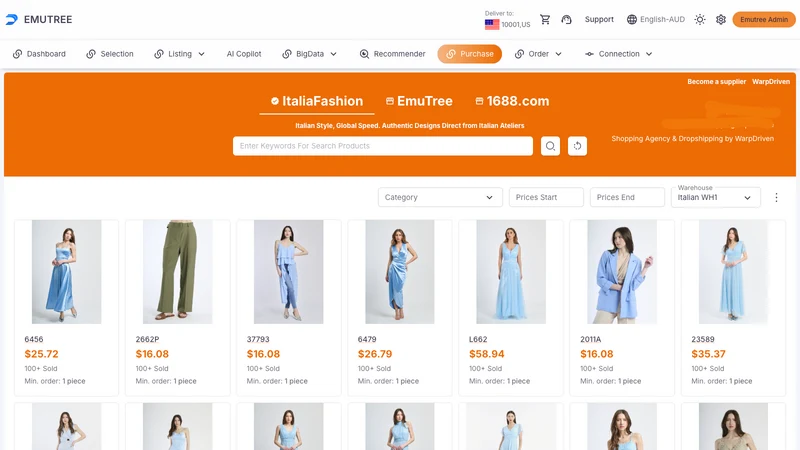Screen dimensions: 800x450
Task: Open product 6456 thumbnail
Action: click(x=66, y=272)
